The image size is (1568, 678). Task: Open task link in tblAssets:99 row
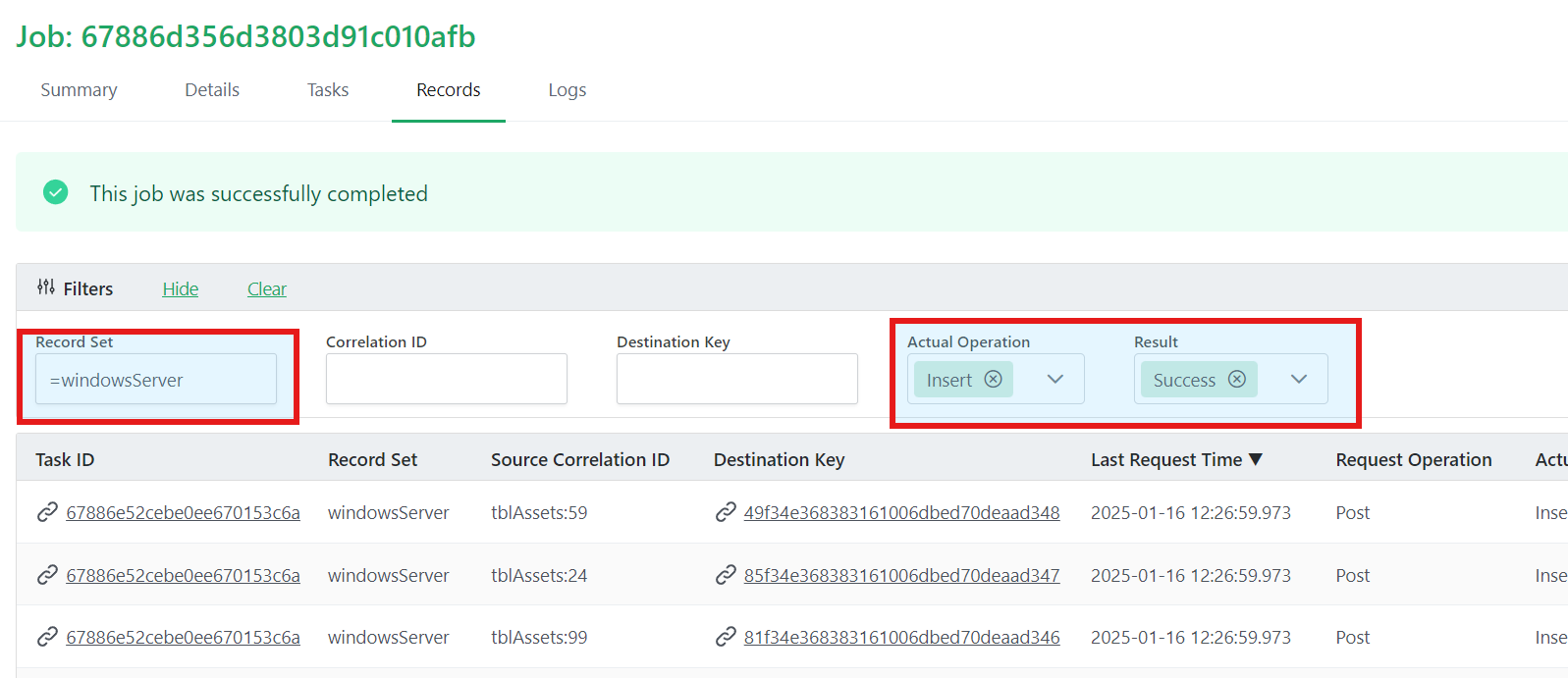[x=183, y=637]
